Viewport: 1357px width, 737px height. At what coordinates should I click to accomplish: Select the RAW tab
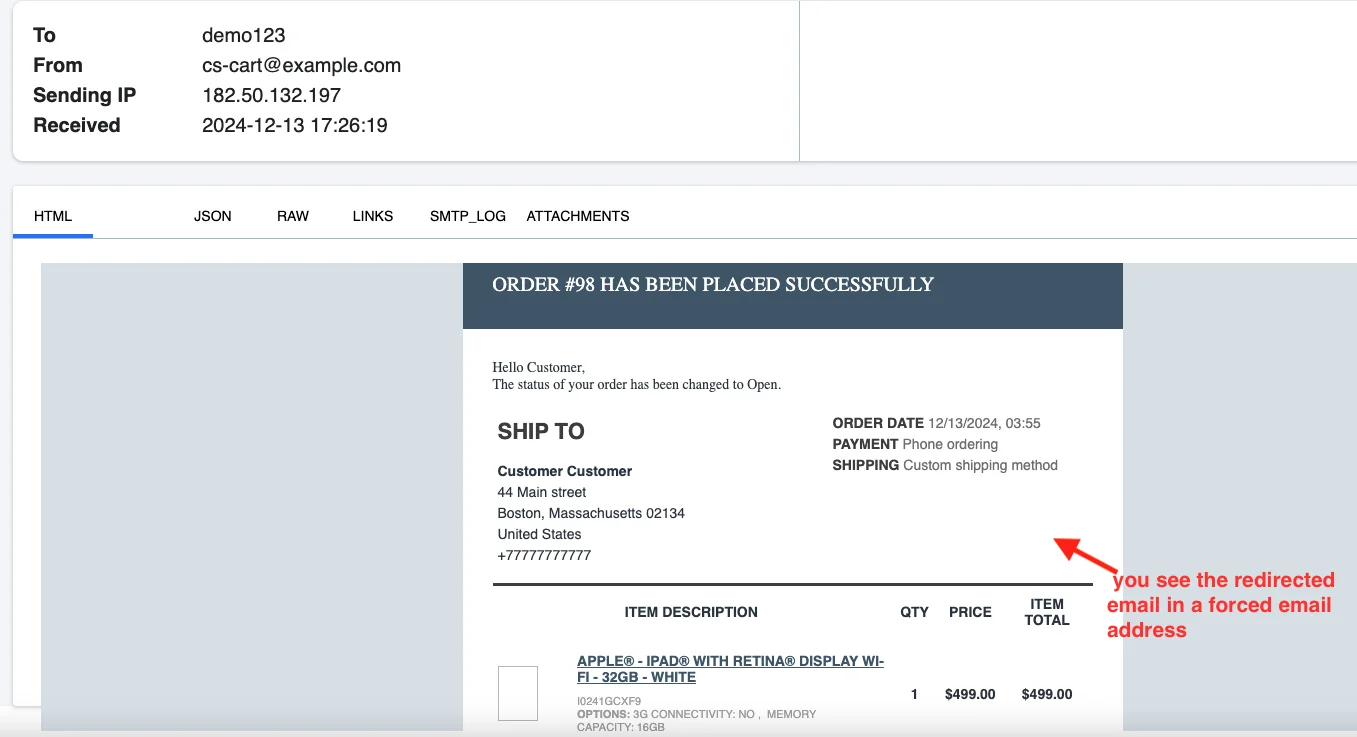pyautogui.click(x=293, y=216)
